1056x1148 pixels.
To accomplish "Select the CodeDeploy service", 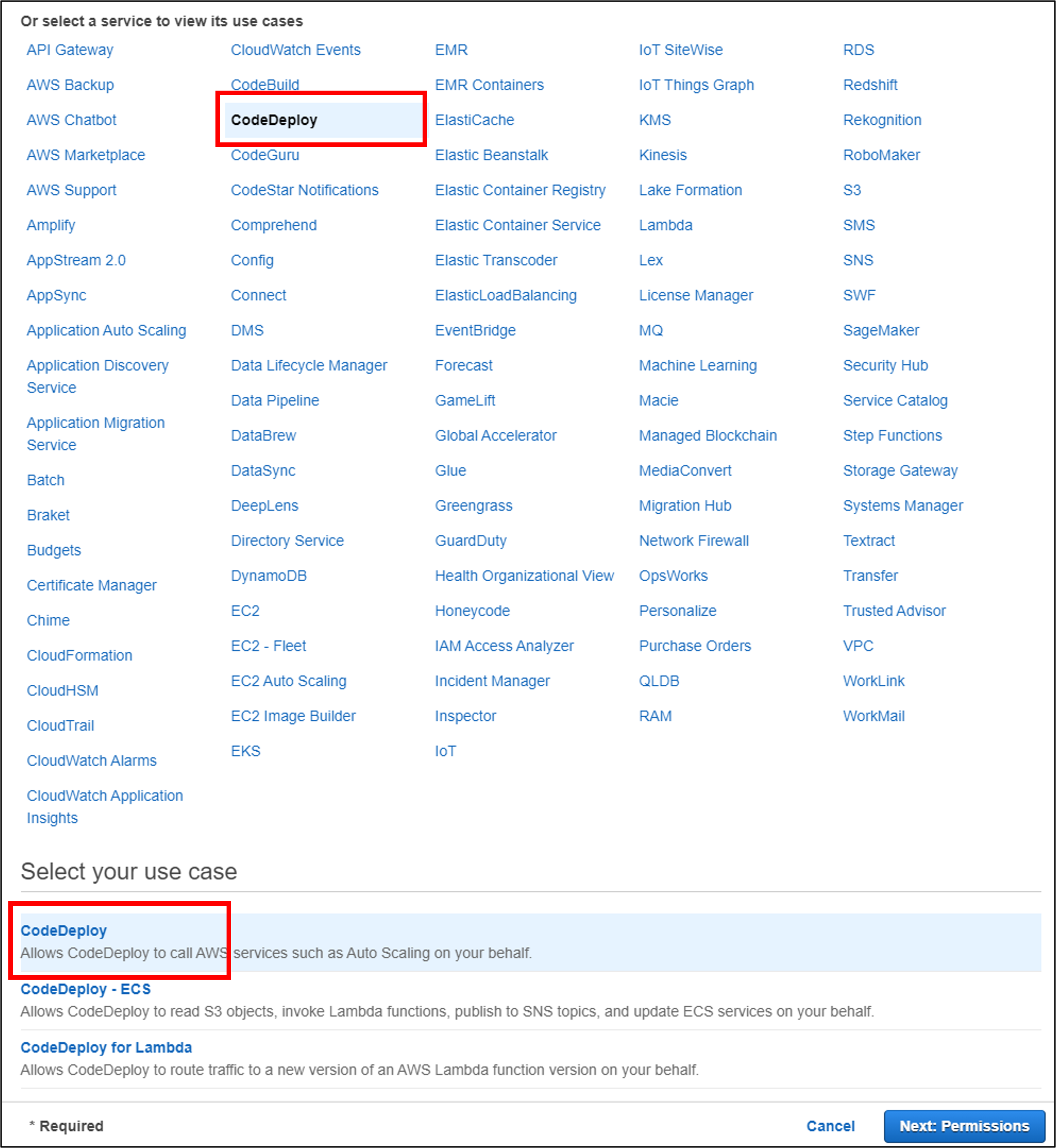I will tap(274, 120).
